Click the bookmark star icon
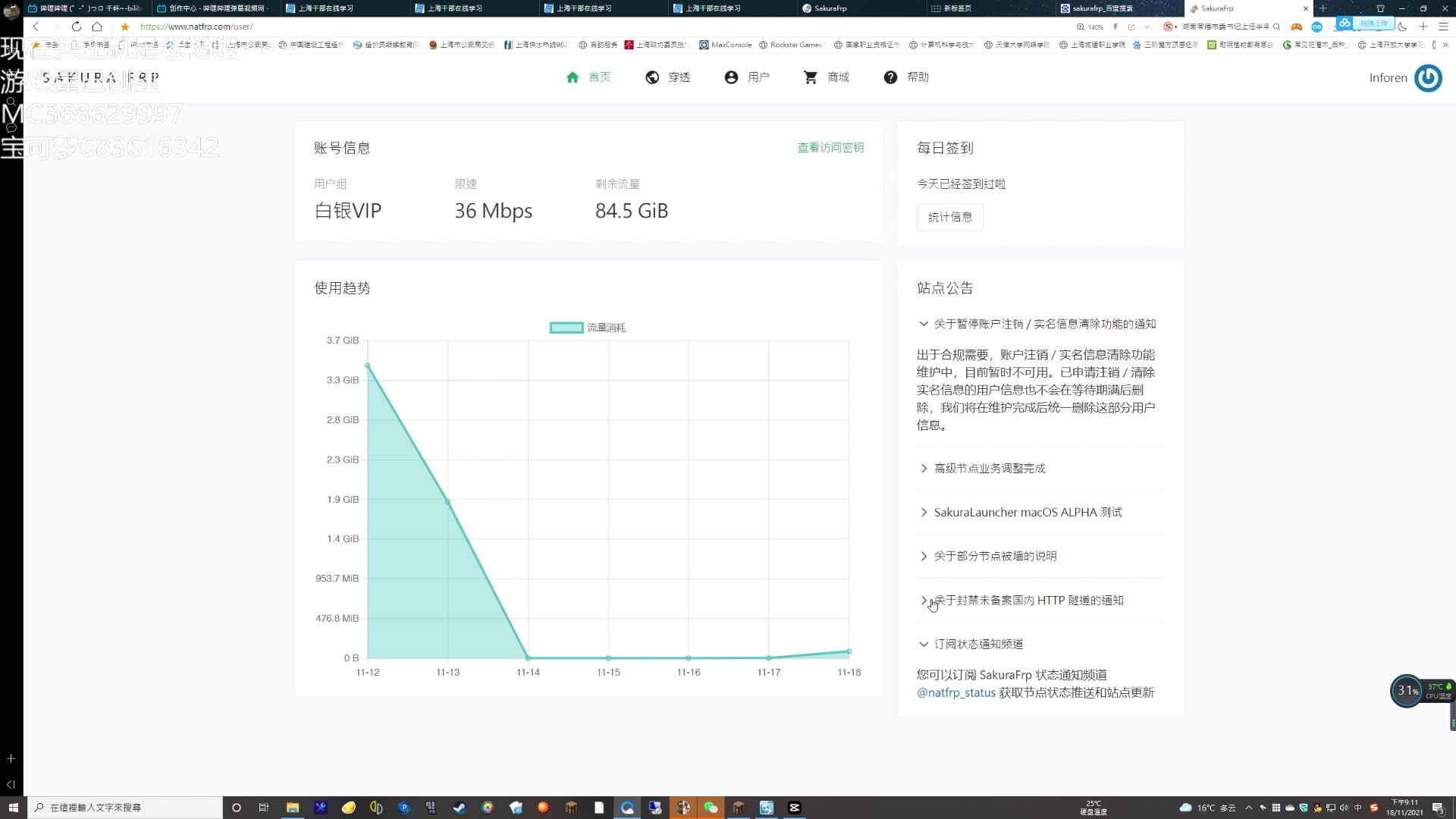This screenshot has height=819, width=1456. 125,27
